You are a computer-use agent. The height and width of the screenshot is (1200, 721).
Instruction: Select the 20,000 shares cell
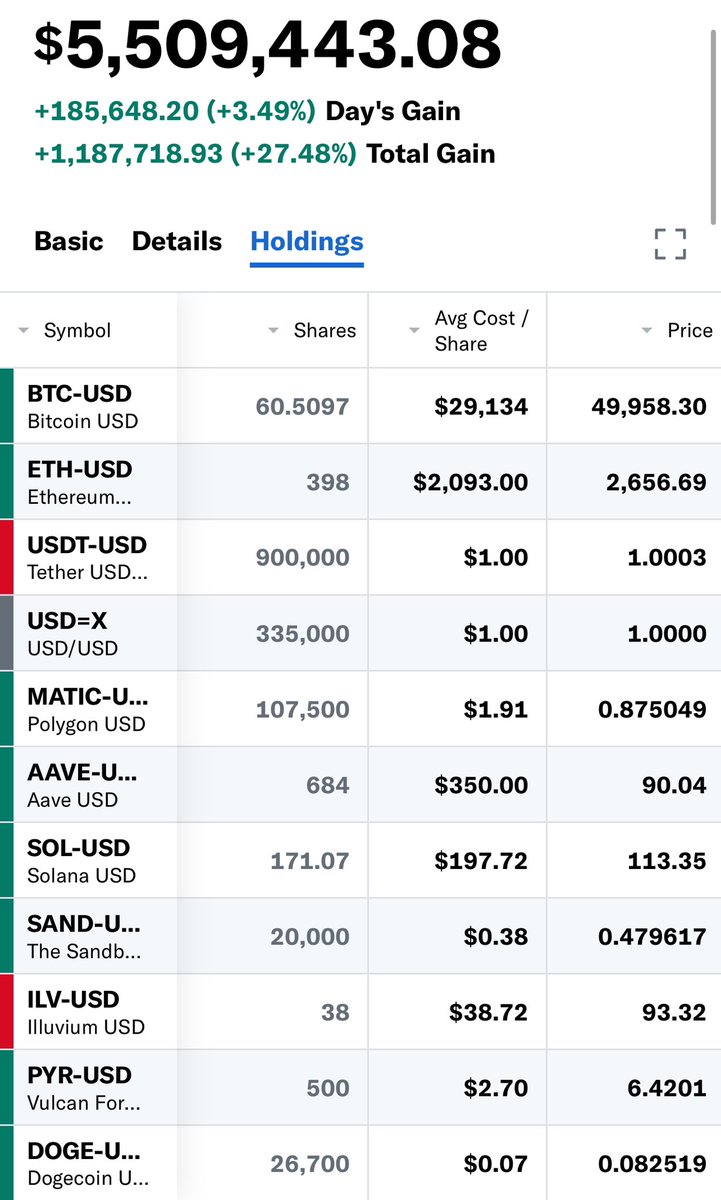(x=273, y=937)
